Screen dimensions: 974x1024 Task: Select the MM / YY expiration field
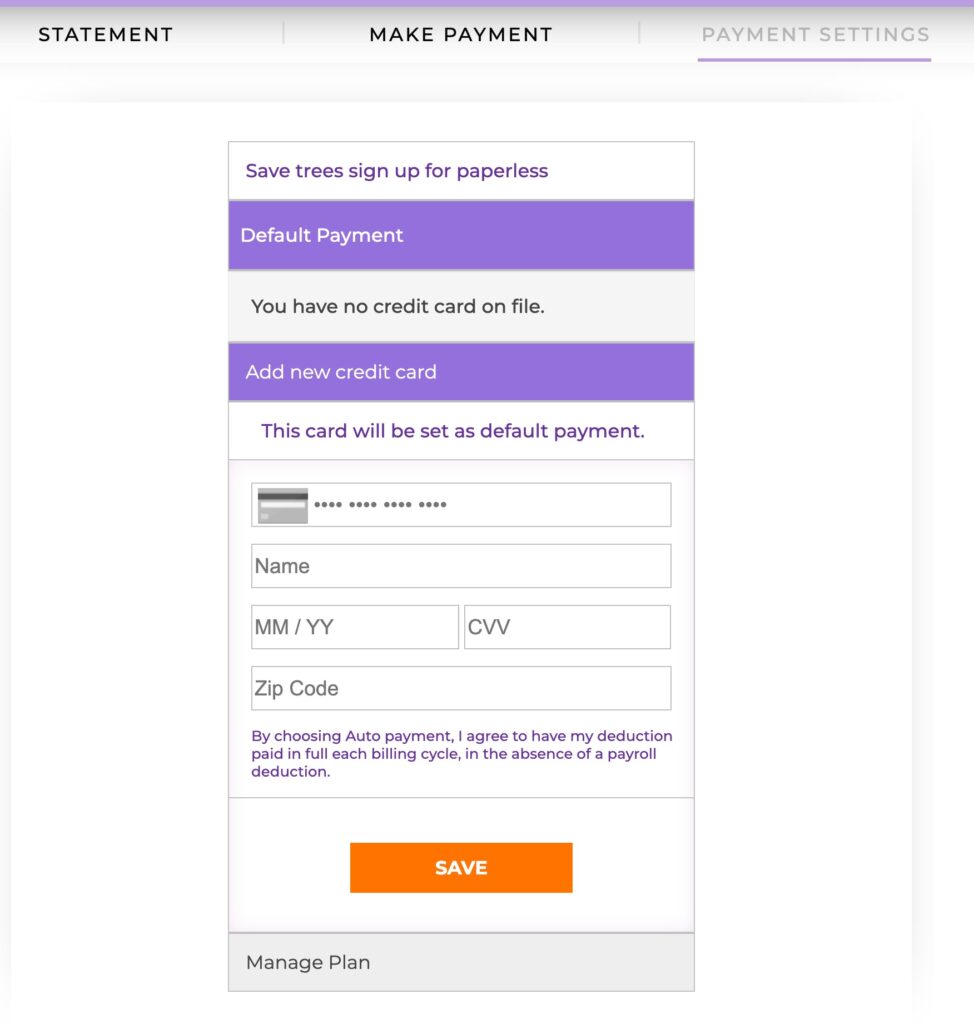pos(354,627)
